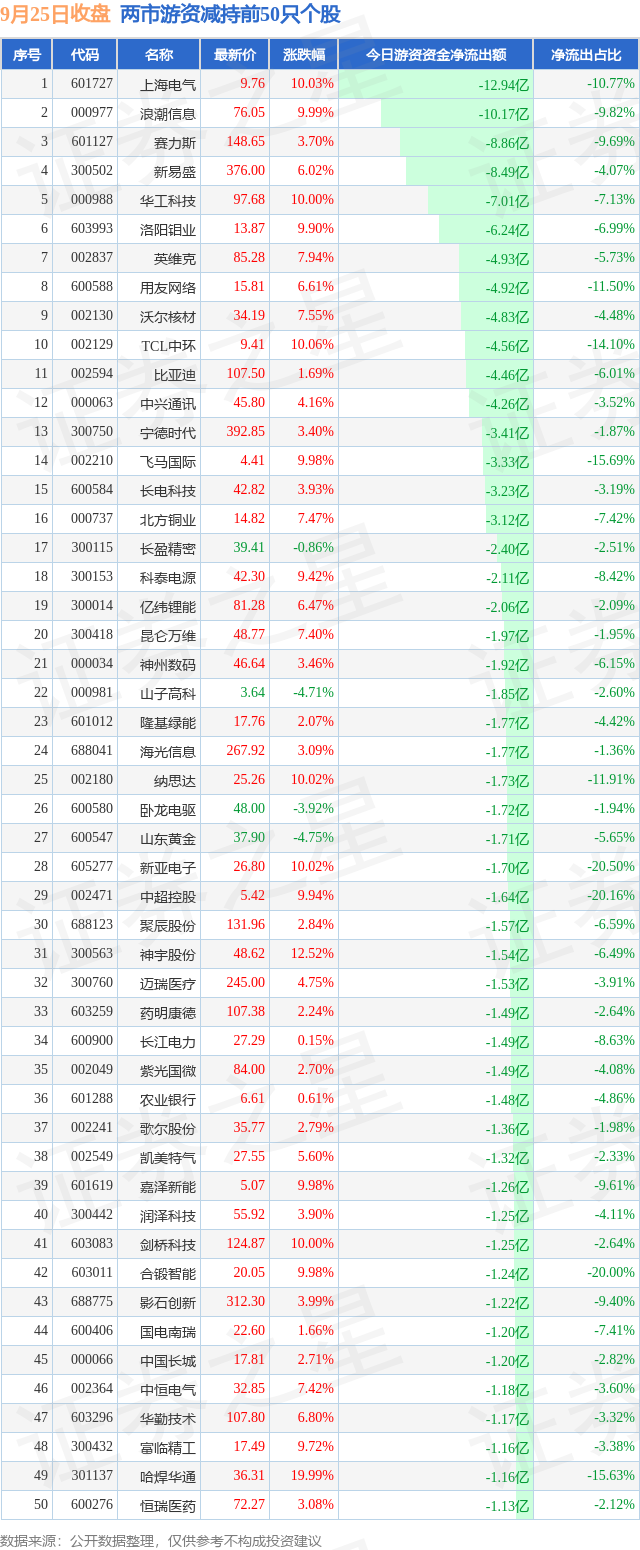
Task: Click 哈焊华通 change 19.99%
Action: point(313,1476)
